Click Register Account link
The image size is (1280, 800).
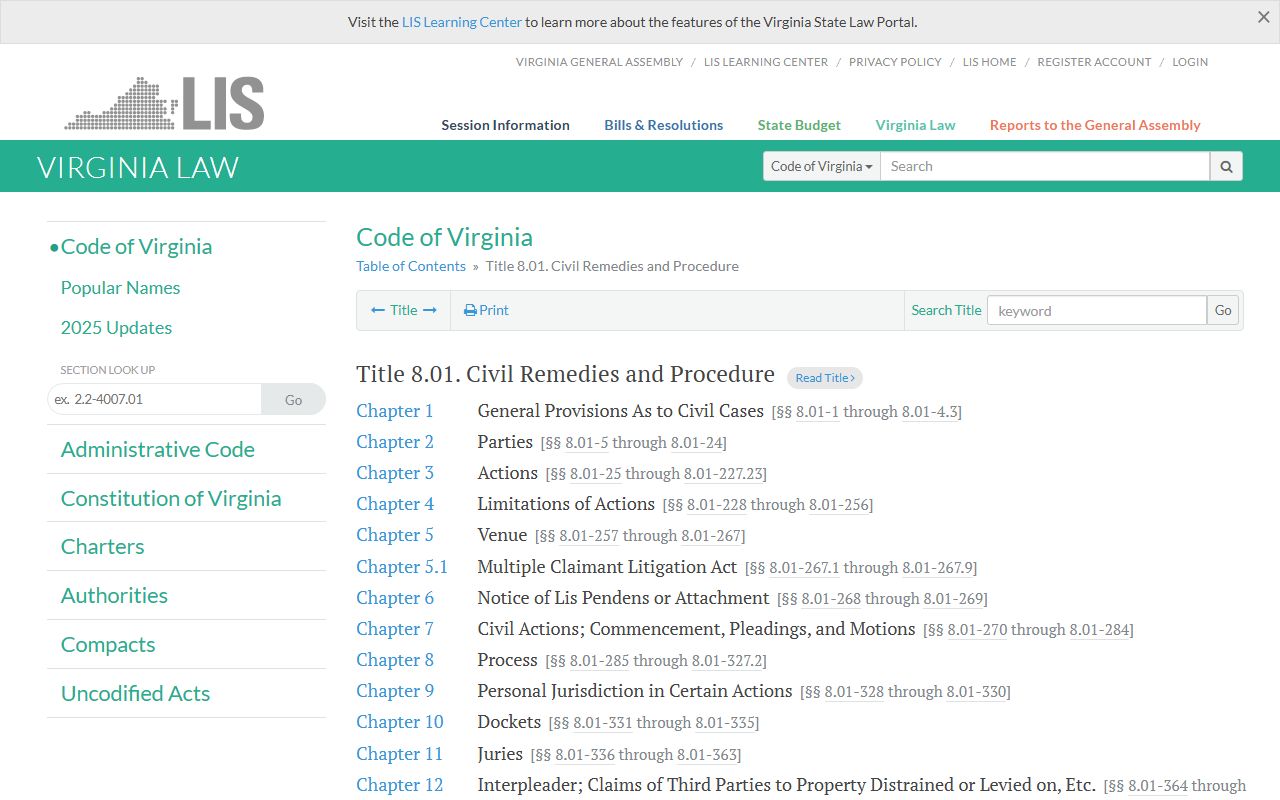[1094, 62]
